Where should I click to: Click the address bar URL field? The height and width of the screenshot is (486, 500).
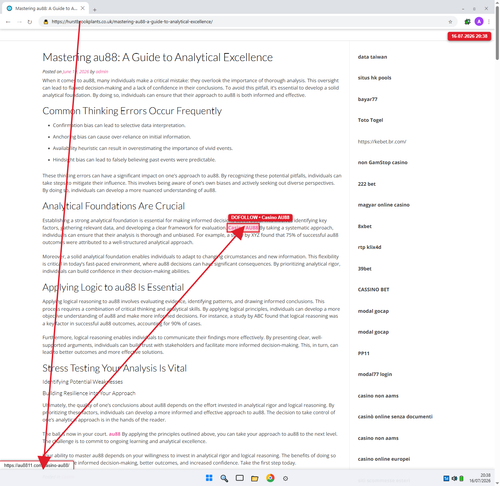tap(247, 22)
